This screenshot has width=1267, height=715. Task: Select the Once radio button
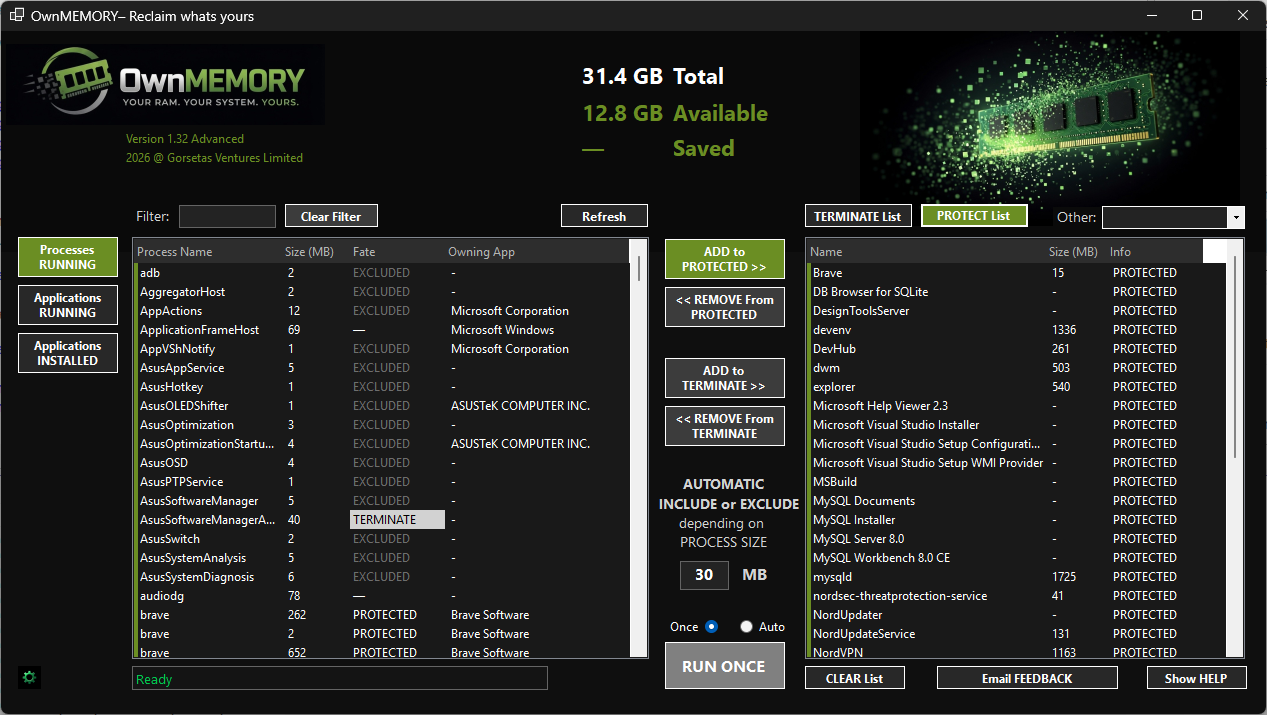(x=711, y=627)
